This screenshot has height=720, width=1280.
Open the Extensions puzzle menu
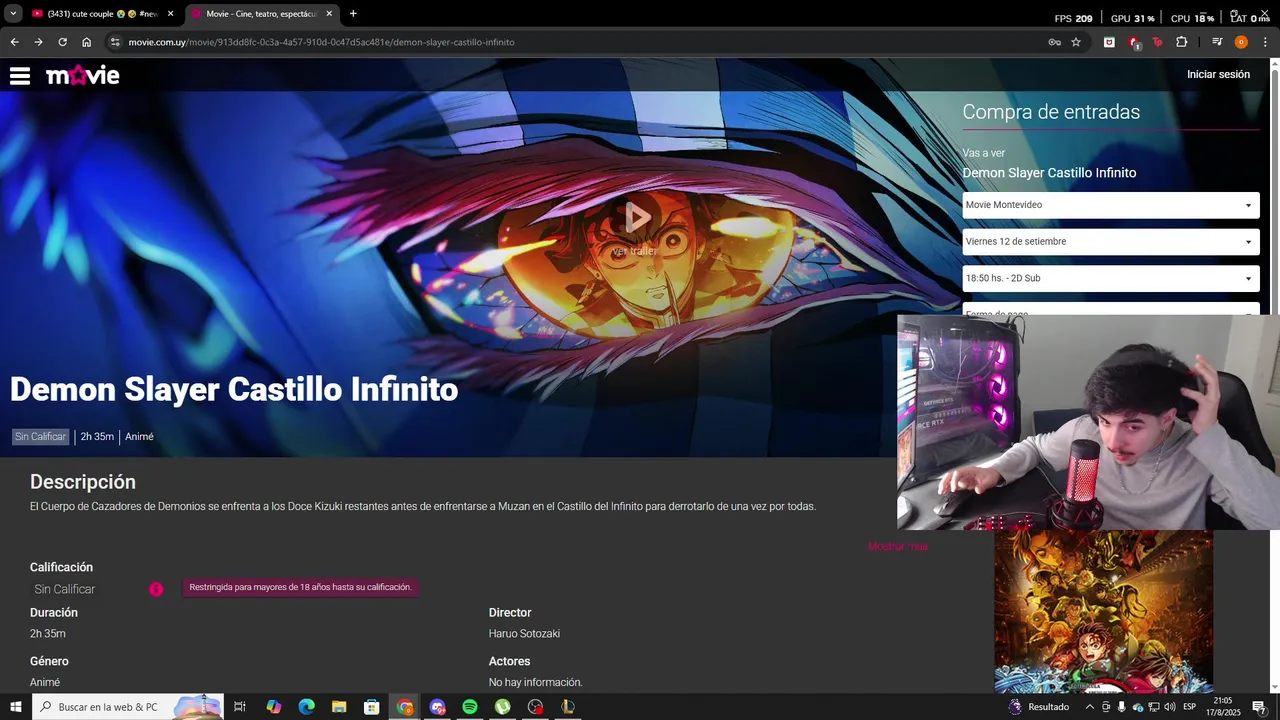point(1182,42)
